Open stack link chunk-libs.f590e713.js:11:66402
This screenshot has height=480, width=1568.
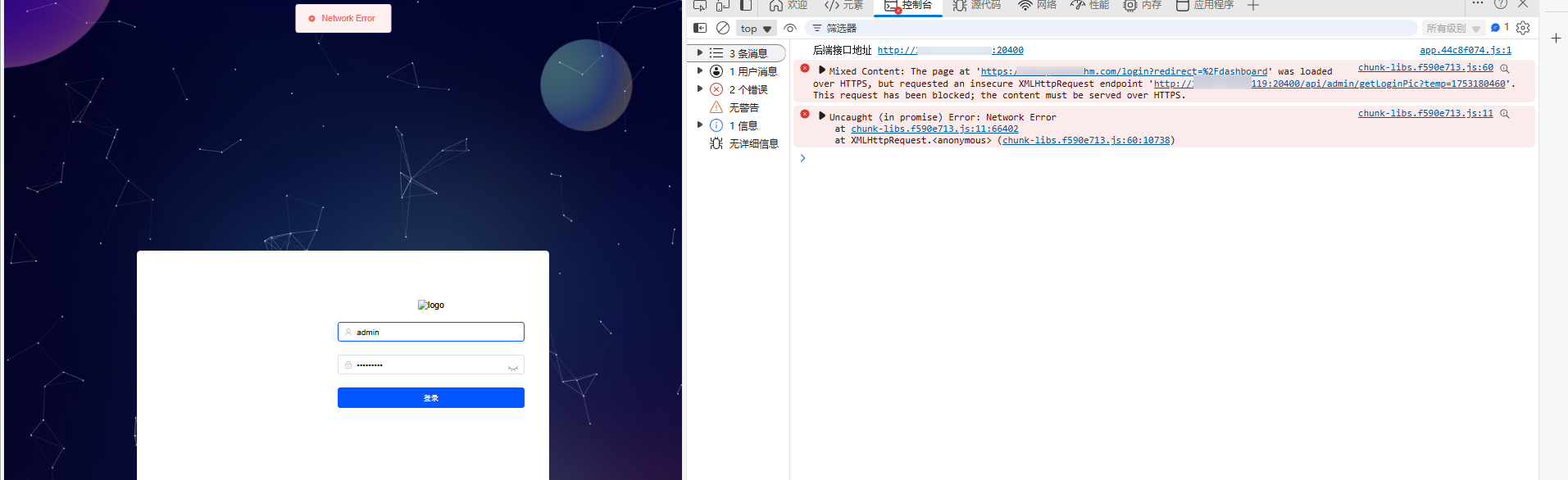click(934, 129)
